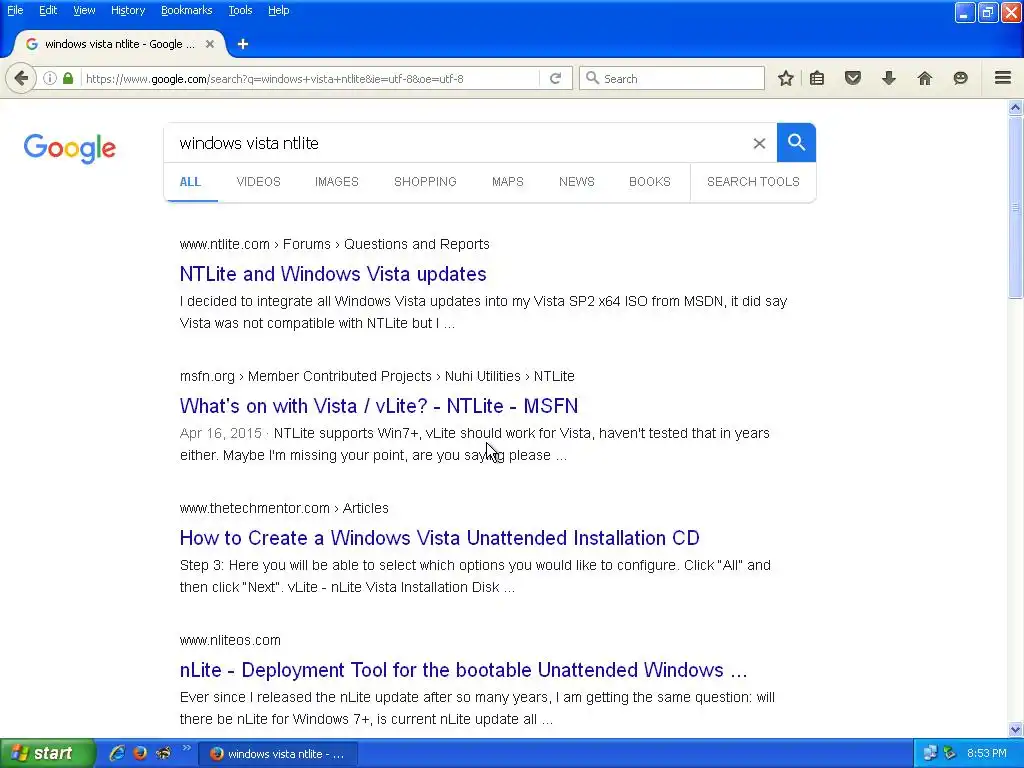The image size is (1024, 768).
Task: Save the page to Pocket icon
Action: [853, 78]
